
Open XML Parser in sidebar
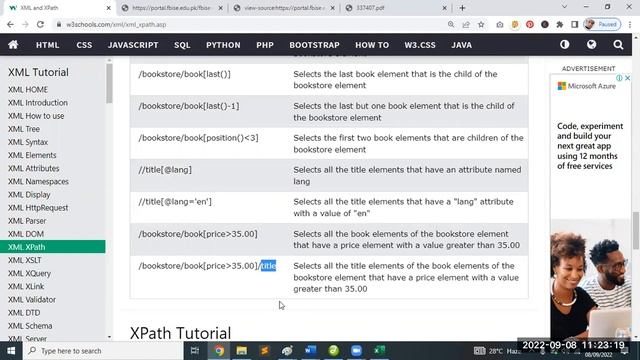pyautogui.click(x=27, y=221)
